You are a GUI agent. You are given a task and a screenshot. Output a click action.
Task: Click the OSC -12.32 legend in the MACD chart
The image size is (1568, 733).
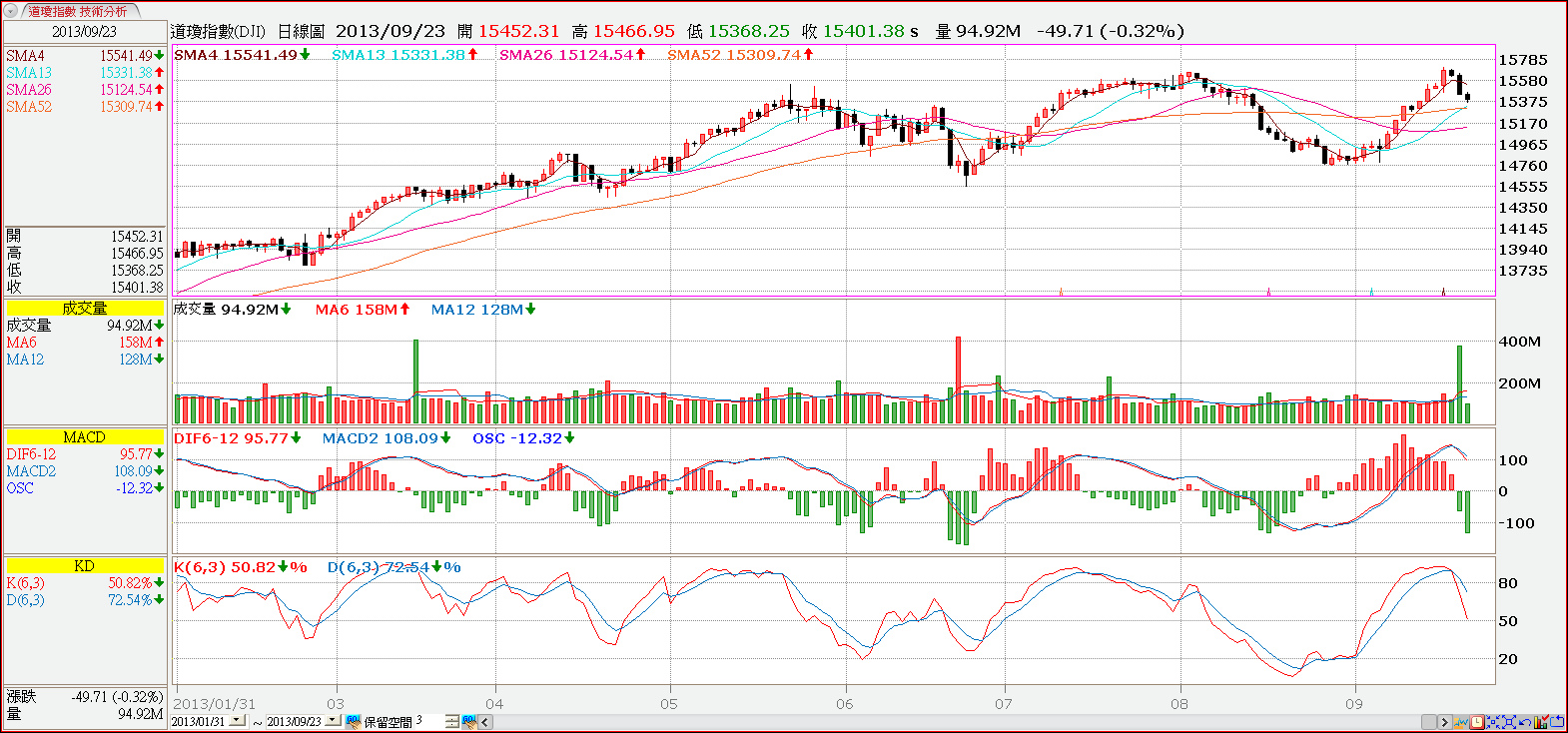[523, 438]
